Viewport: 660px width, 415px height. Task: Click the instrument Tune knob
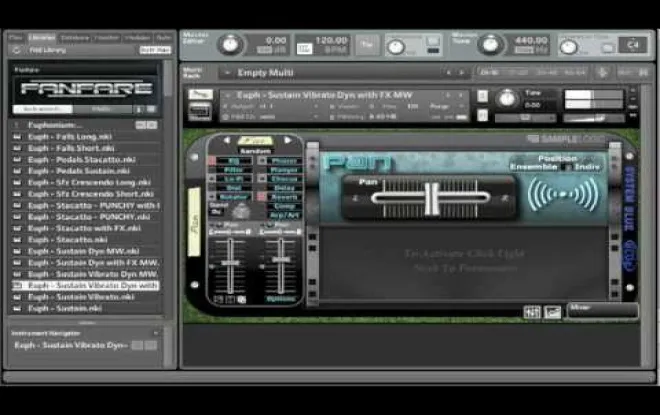507,99
